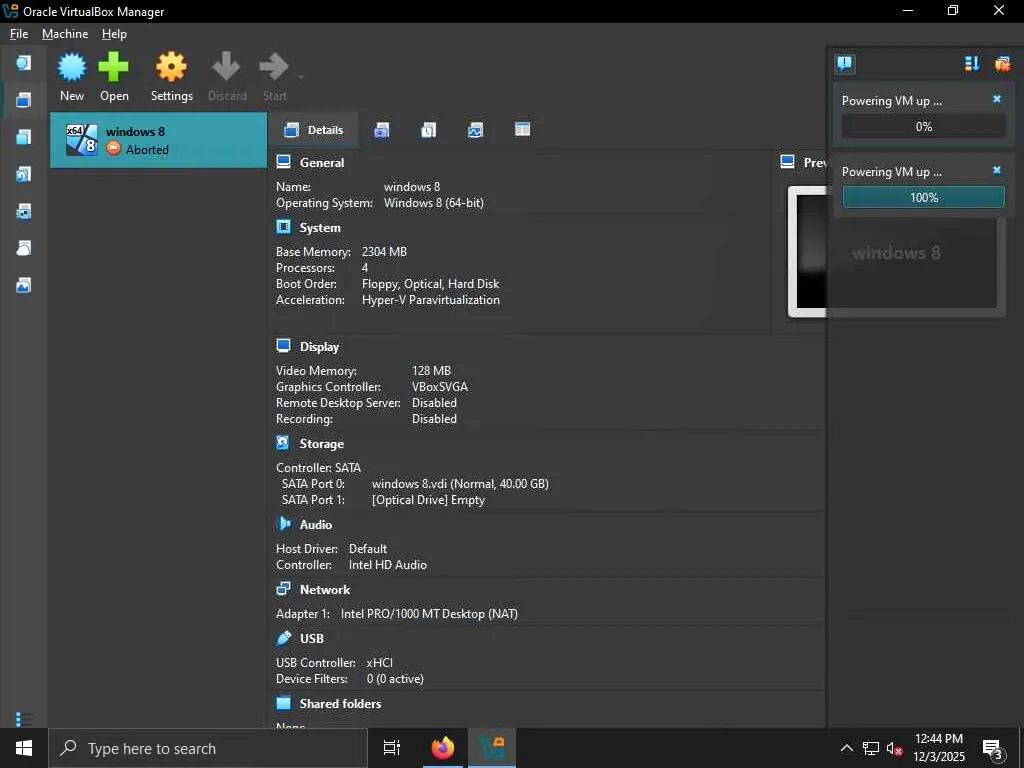Image resolution: width=1024 pixels, height=768 pixels.
Task: Click 'Intel PRO/1000 MT Desktop (NAT)' adapter value
Action: coord(429,614)
